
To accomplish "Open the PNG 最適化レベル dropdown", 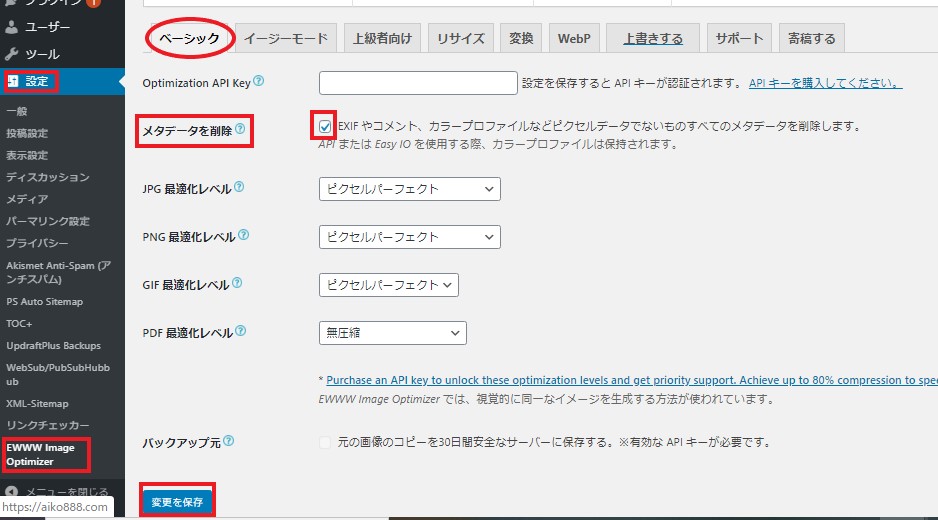I will (x=410, y=237).
